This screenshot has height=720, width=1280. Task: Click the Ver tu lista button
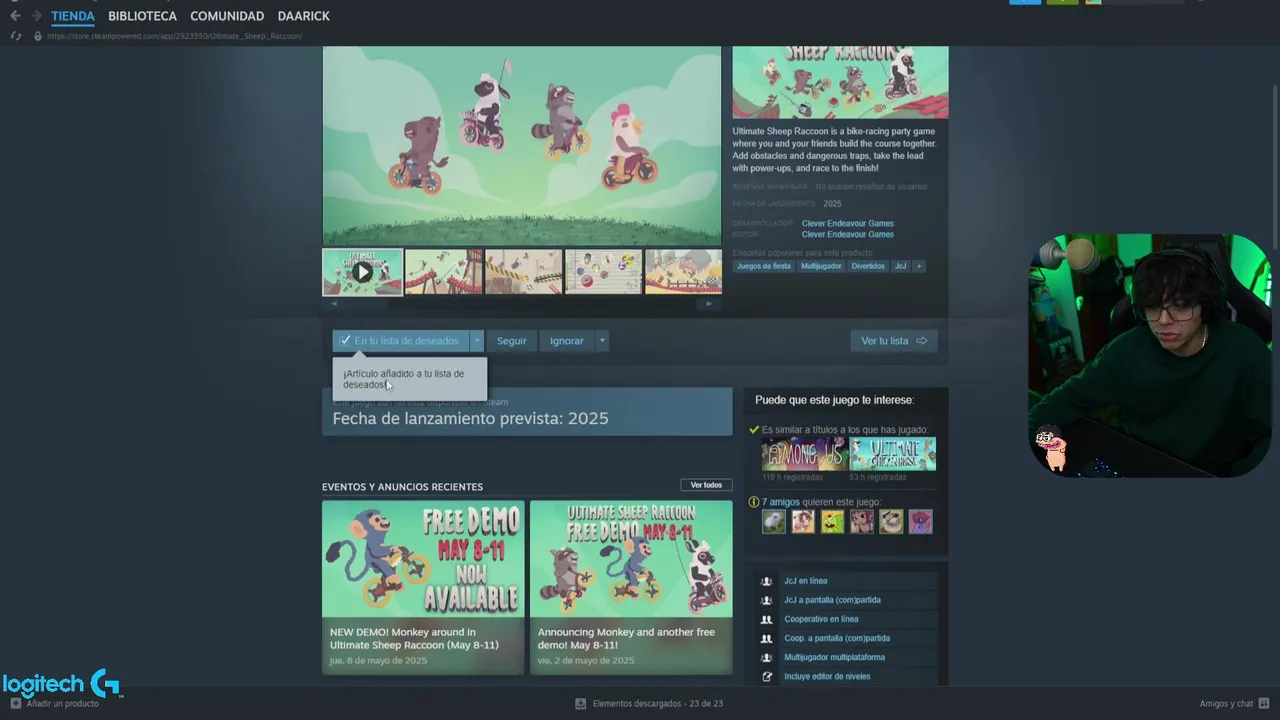(894, 341)
